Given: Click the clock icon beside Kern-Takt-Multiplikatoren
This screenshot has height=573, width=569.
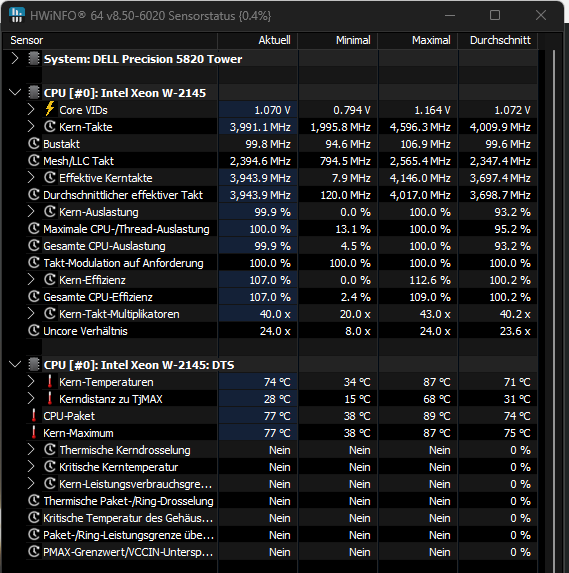Looking at the screenshot, I should (50, 314).
